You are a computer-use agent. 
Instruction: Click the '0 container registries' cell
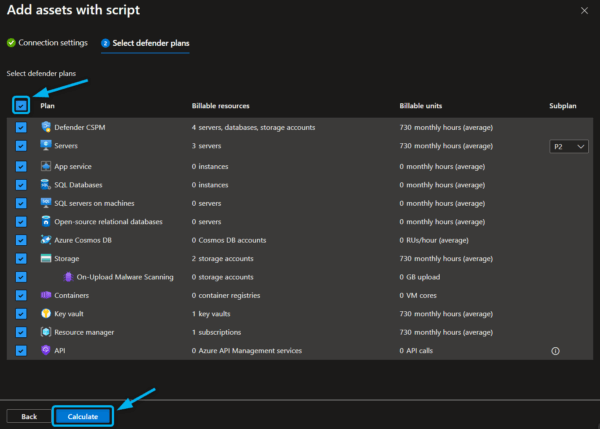[x=226, y=295]
